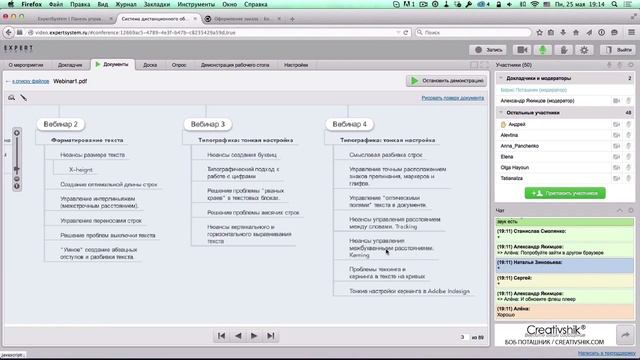Open a new Firefox tab with the plus button
The height and width of the screenshot is (360, 640).
tap(292, 19)
